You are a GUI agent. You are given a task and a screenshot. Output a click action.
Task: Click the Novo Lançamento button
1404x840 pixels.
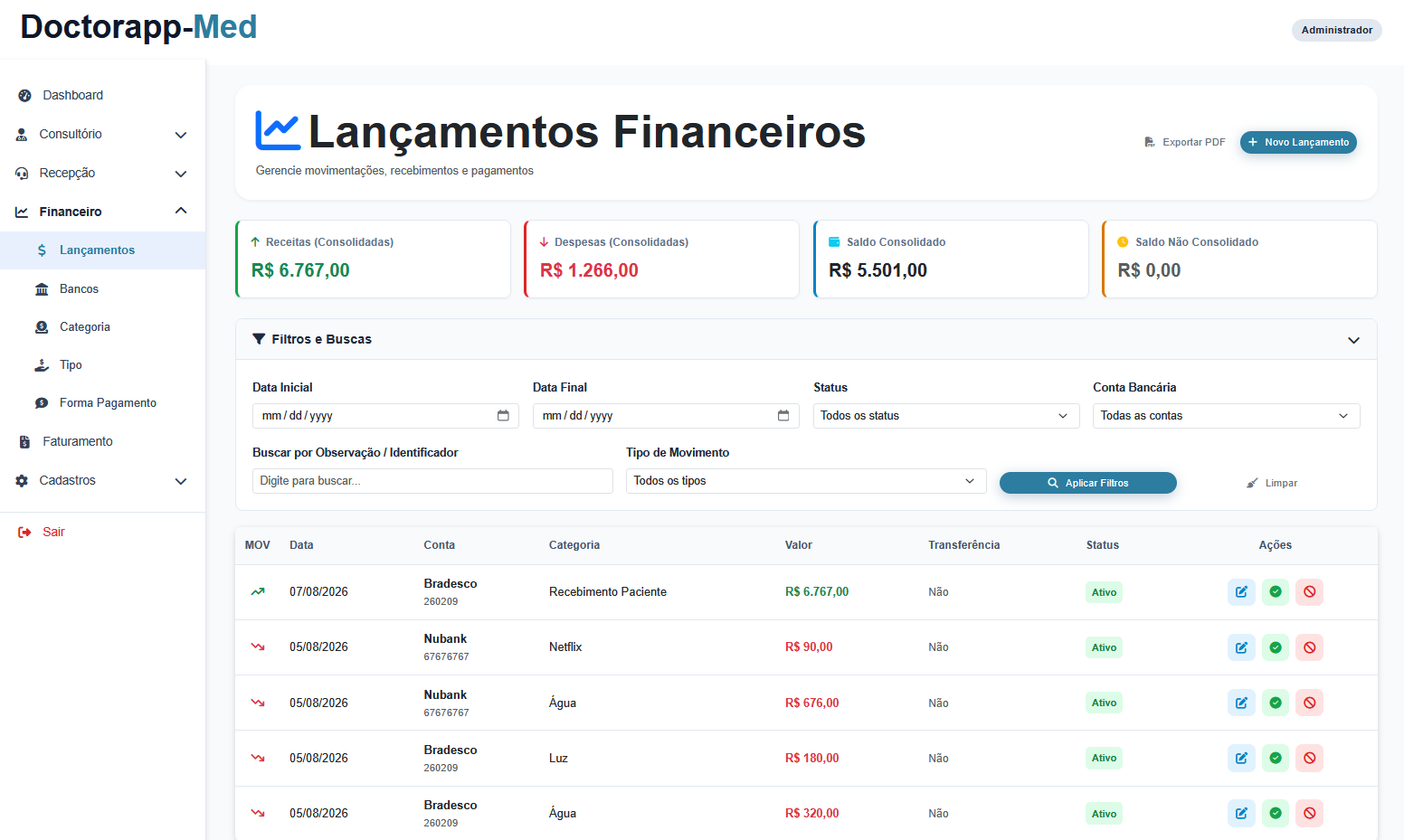click(1298, 142)
